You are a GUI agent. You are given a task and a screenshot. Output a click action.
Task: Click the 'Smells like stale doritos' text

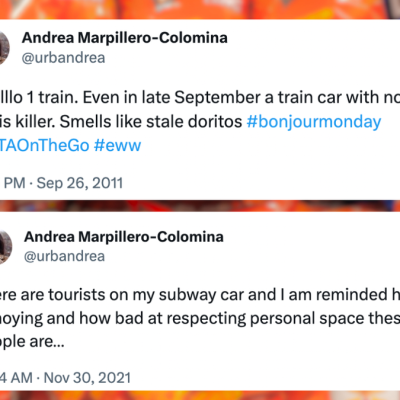(x=151, y=122)
